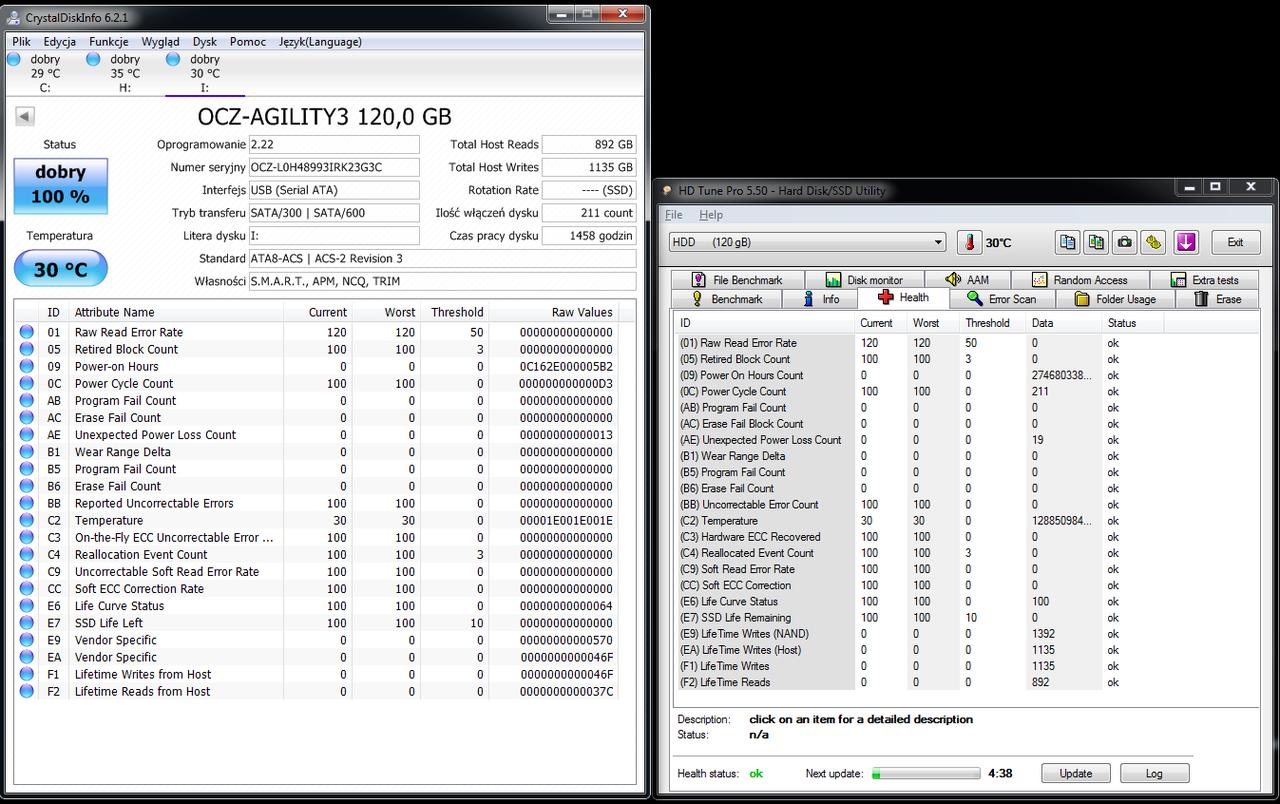This screenshot has height=804, width=1280.
Task: Switch to the Error Scan tab
Action: click(1001, 299)
